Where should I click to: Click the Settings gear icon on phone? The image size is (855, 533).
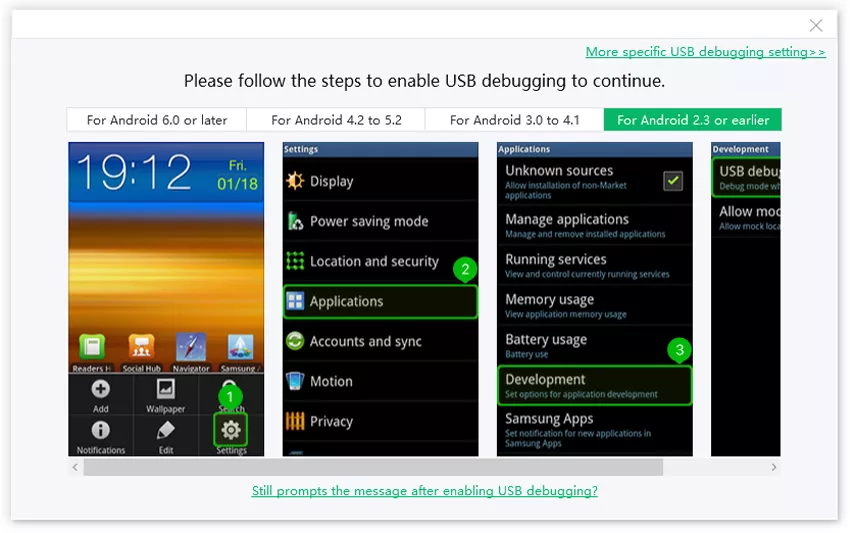tap(231, 430)
